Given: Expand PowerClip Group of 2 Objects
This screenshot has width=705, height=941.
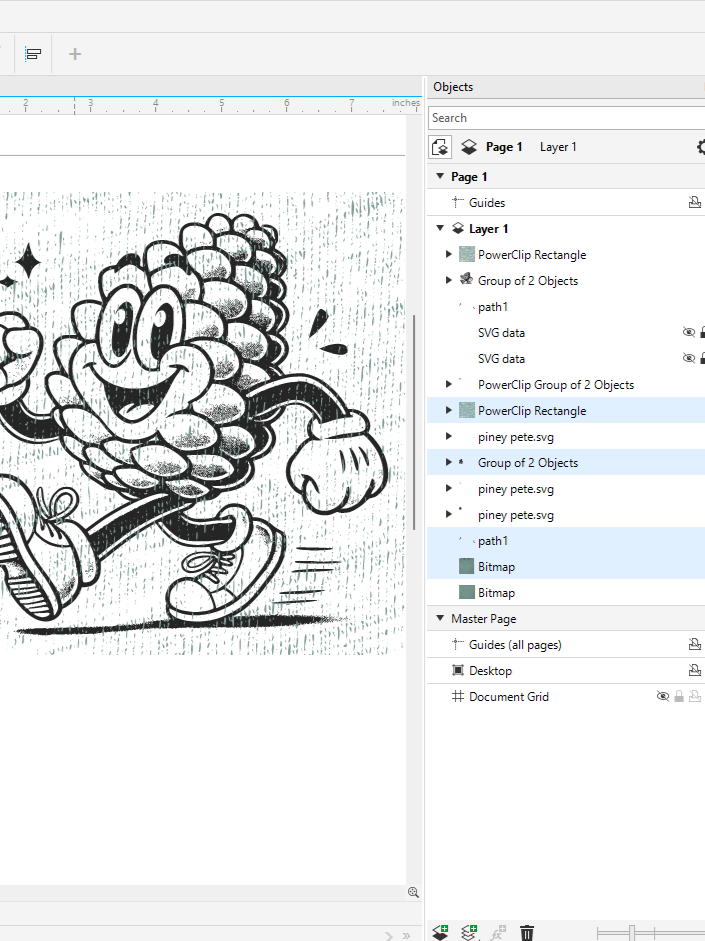Looking at the screenshot, I should 448,384.
